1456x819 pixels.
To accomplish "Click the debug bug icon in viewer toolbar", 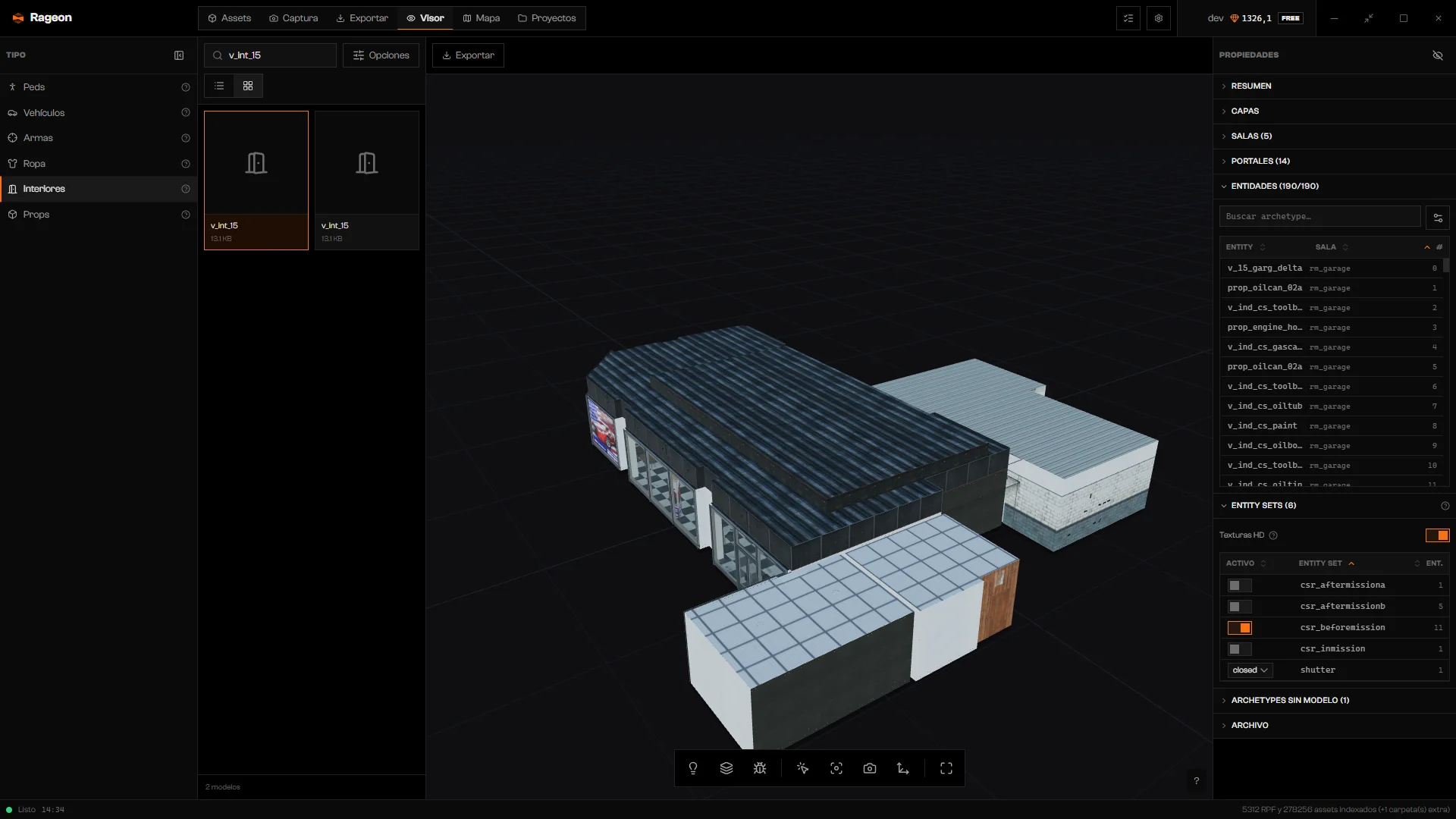I will 760,768.
